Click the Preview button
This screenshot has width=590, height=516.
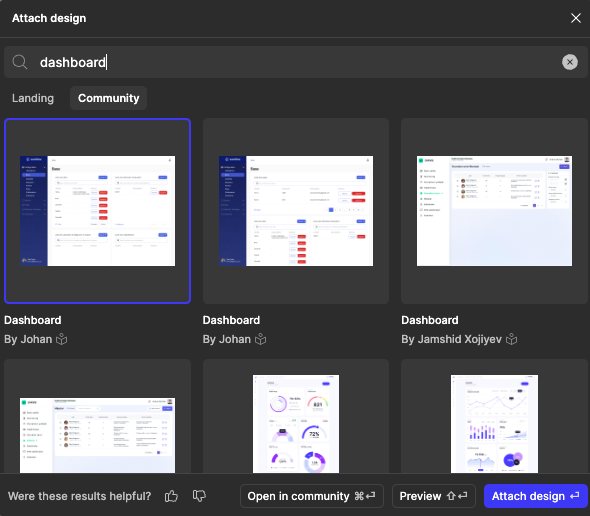[x=434, y=496]
